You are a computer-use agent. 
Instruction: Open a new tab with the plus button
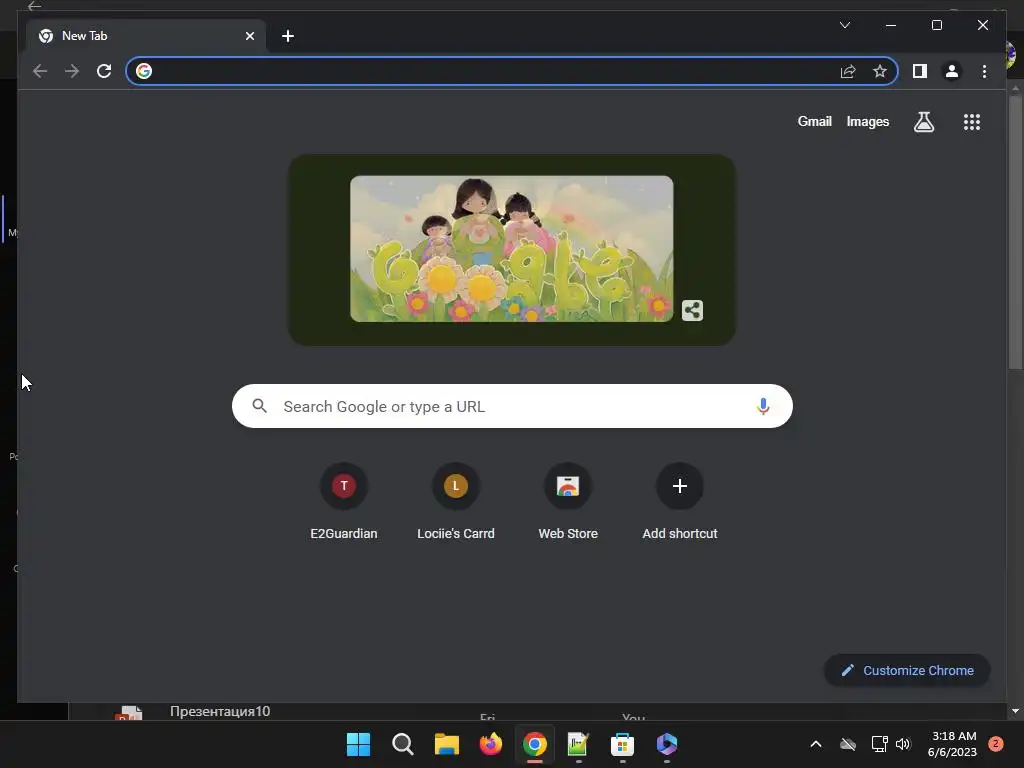pyautogui.click(x=288, y=36)
